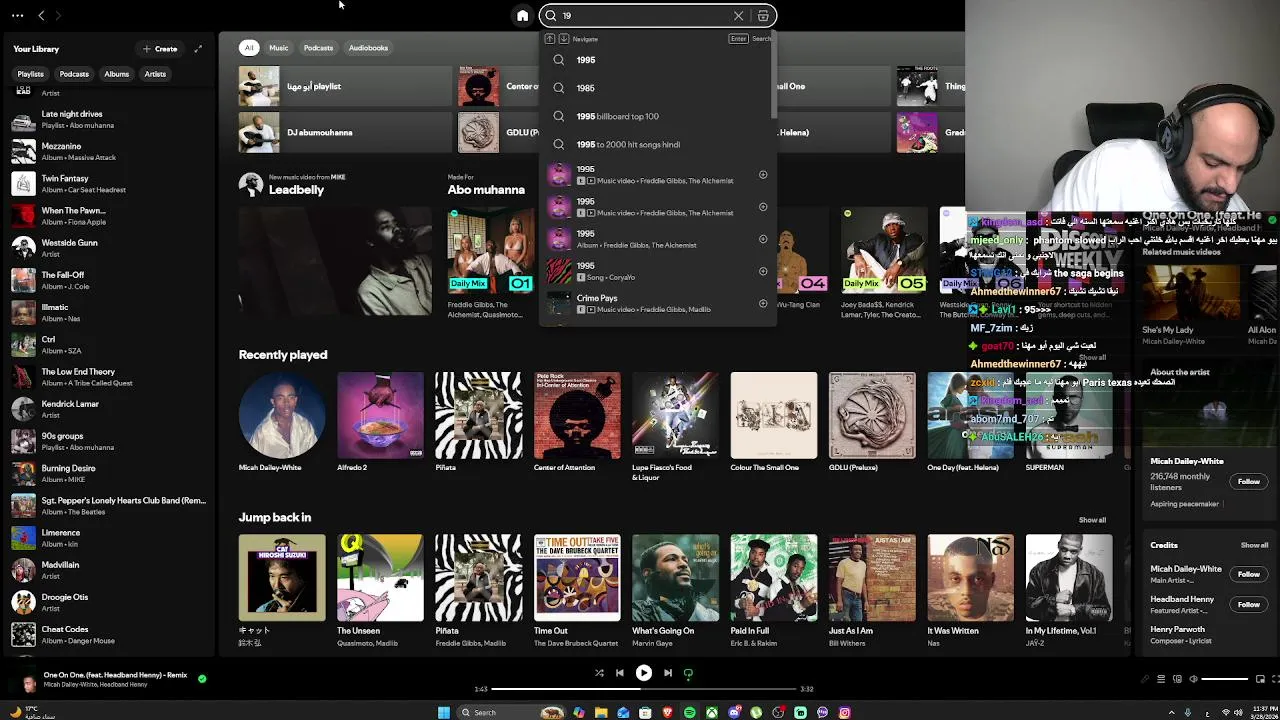Switch to the Music tab
Viewport: 1280px width, 720px height.
pos(279,48)
